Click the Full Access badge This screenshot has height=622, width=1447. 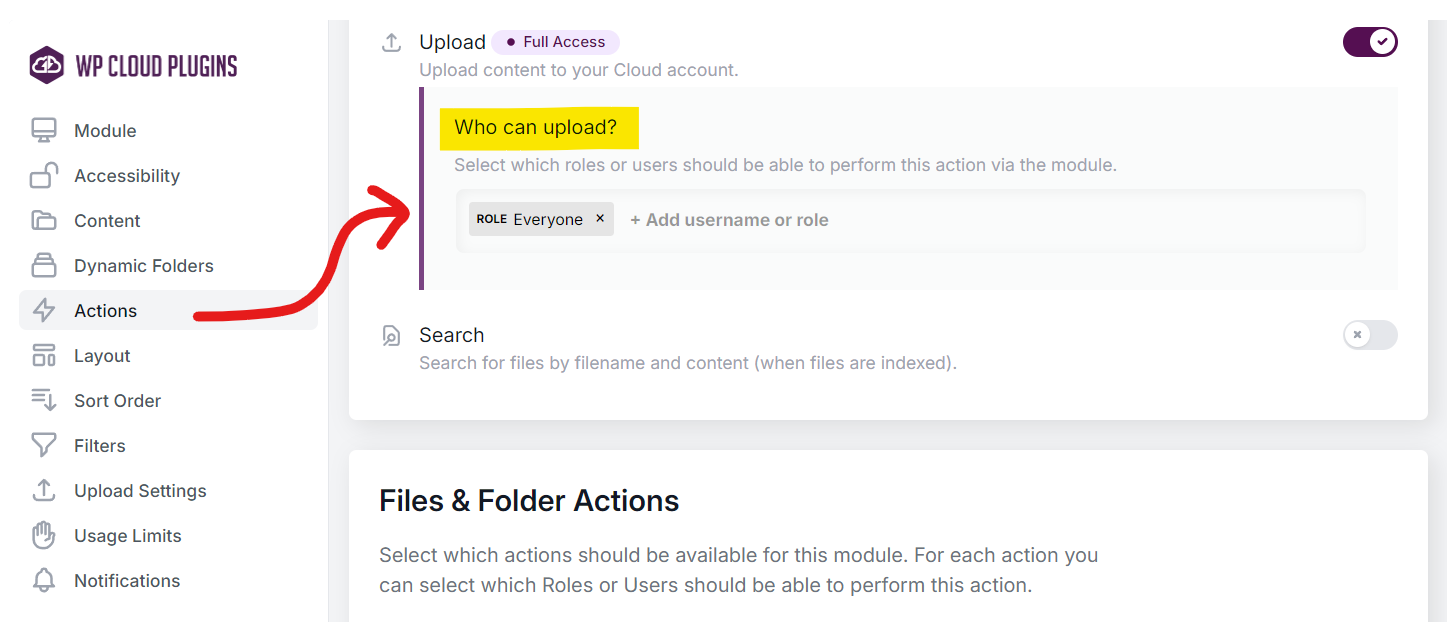pos(555,42)
